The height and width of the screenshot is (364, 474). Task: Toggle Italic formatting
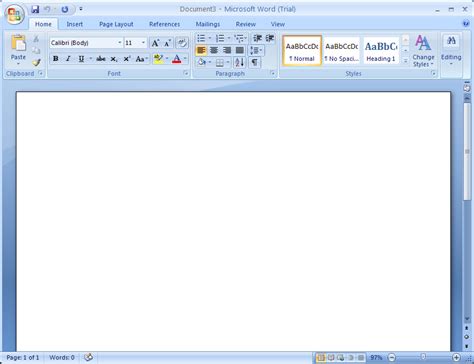(x=68, y=59)
